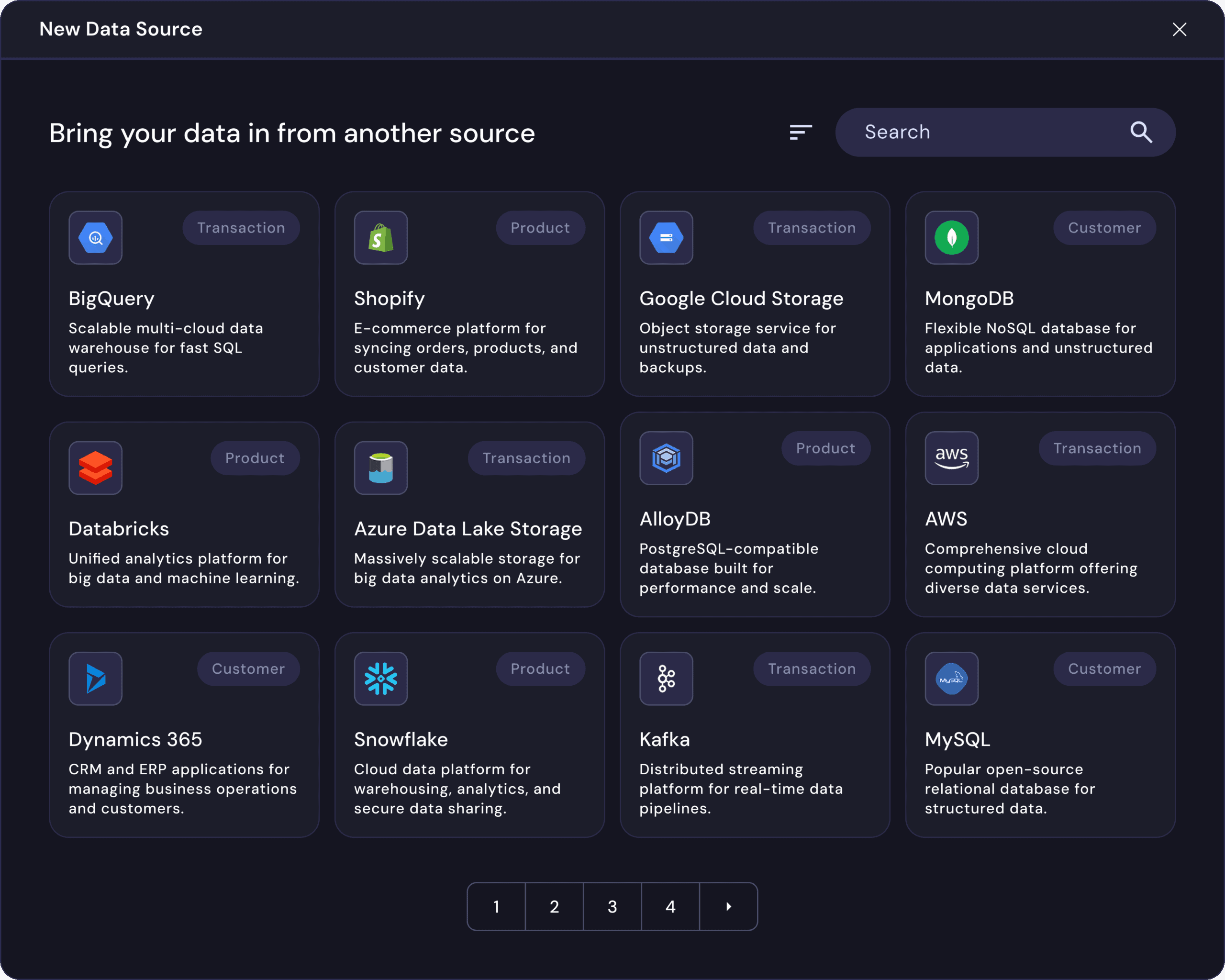This screenshot has width=1225, height=980.
Task: Select the MongoDB leaf icon
Action: point(951,237)
